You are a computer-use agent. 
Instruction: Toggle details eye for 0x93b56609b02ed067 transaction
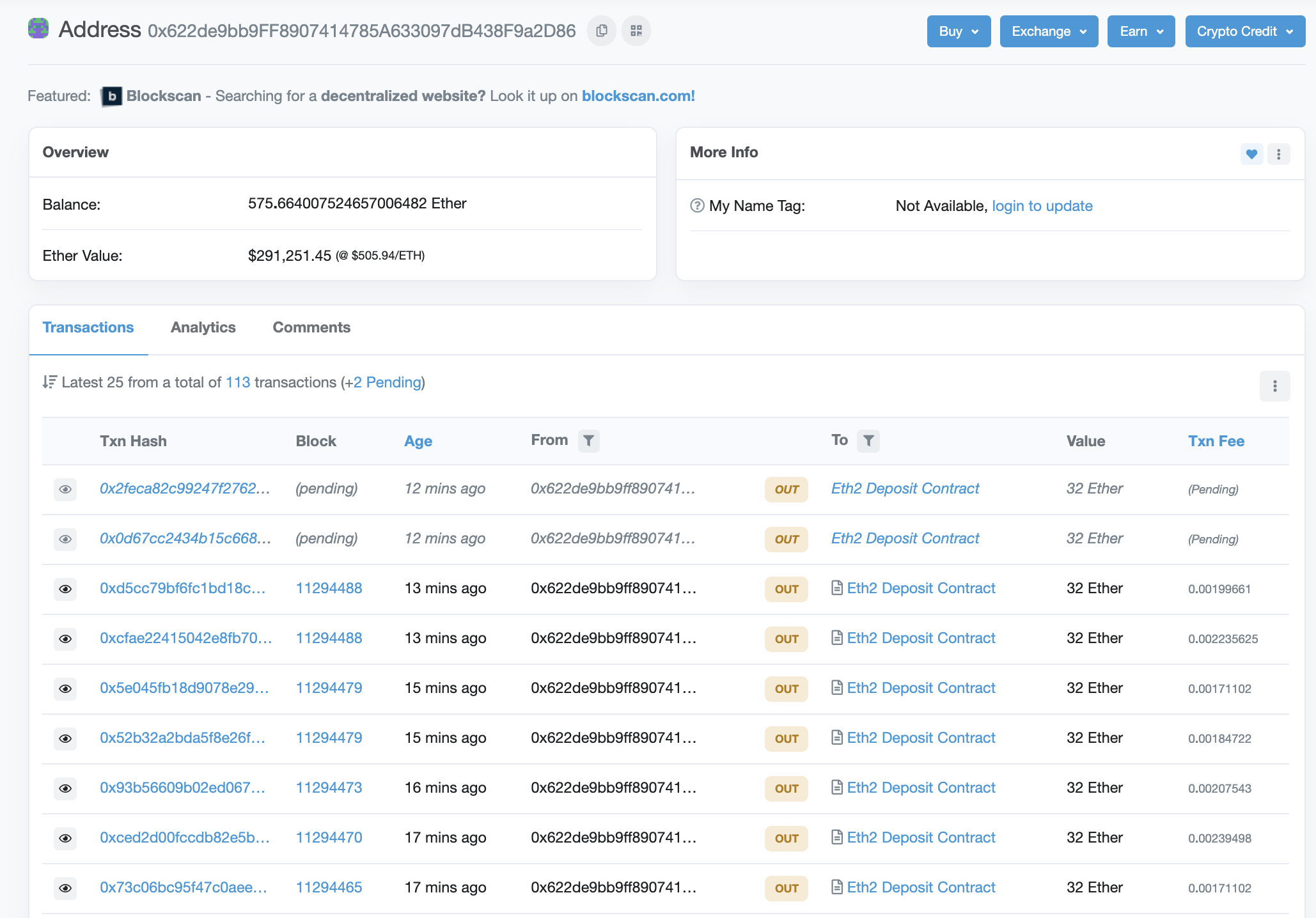[x=65, y=789]
